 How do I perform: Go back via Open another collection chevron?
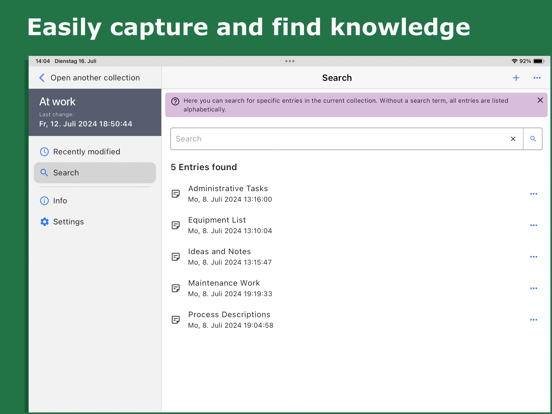pos(42,78)
